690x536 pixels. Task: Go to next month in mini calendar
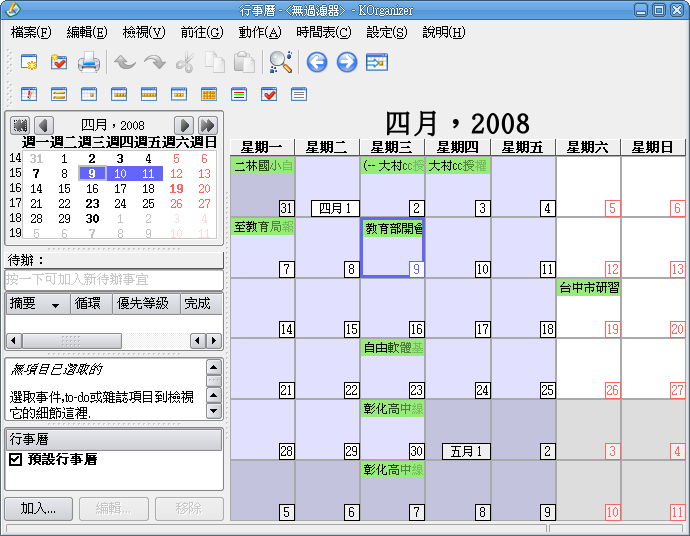pos(185,125)
